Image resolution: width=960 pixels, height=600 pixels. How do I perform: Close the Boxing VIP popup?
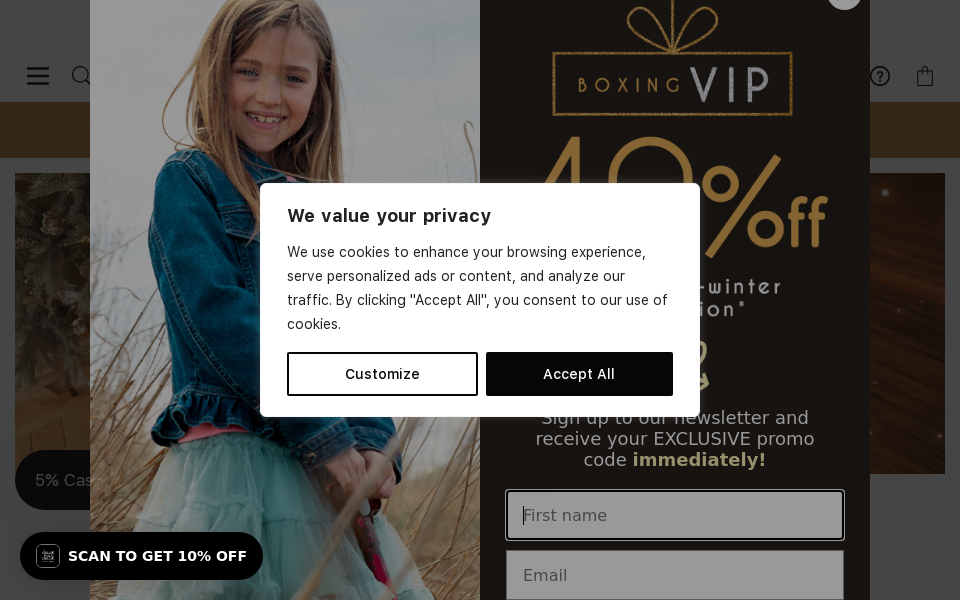point(844,3)
